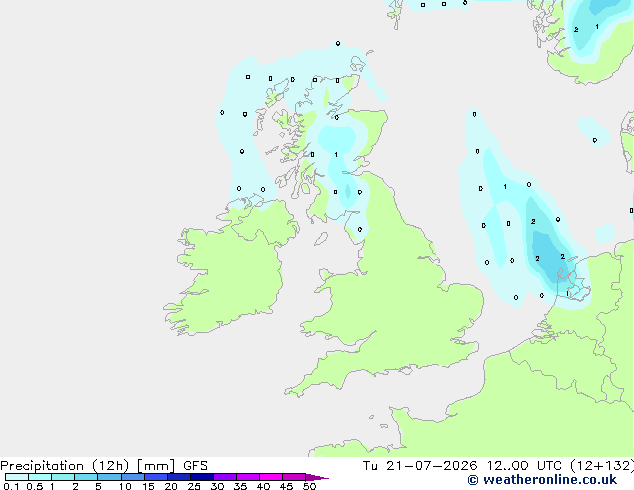This screenshot has width=634, height=490.
Task: Click the legend label "20"
Action: [171, 486]
